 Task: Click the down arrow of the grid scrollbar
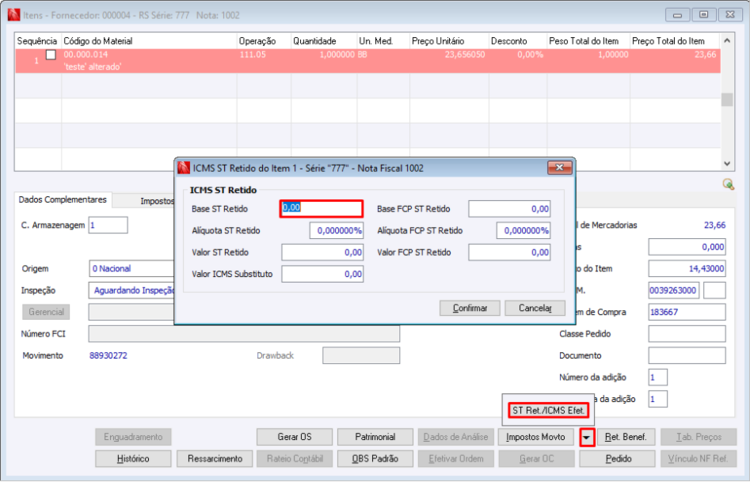[727, 163]
